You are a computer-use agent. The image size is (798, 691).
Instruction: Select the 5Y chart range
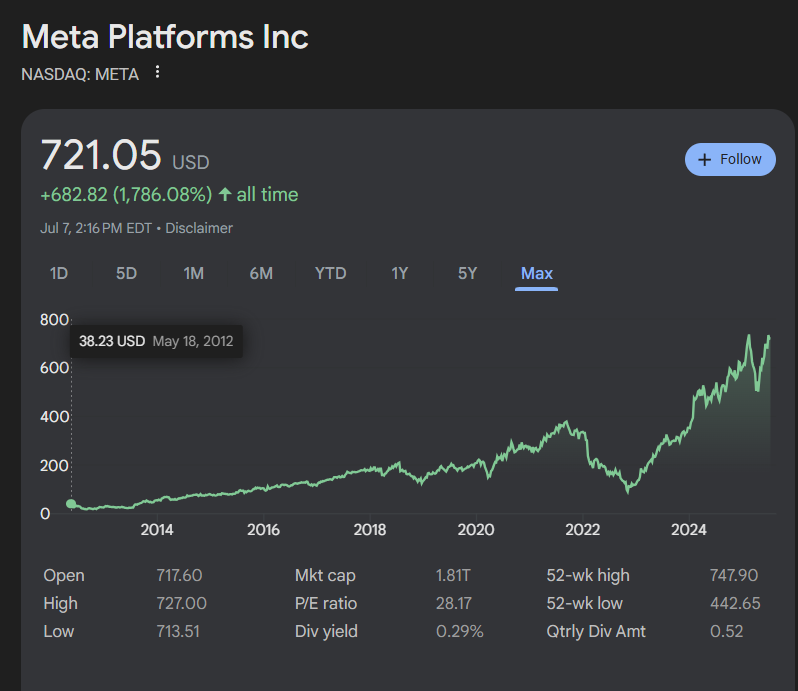467,274
